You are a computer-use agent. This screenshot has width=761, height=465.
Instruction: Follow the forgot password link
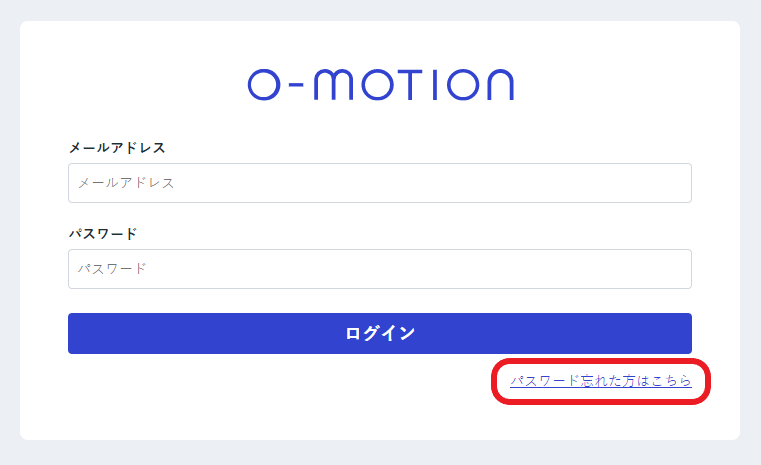point(600,381)
